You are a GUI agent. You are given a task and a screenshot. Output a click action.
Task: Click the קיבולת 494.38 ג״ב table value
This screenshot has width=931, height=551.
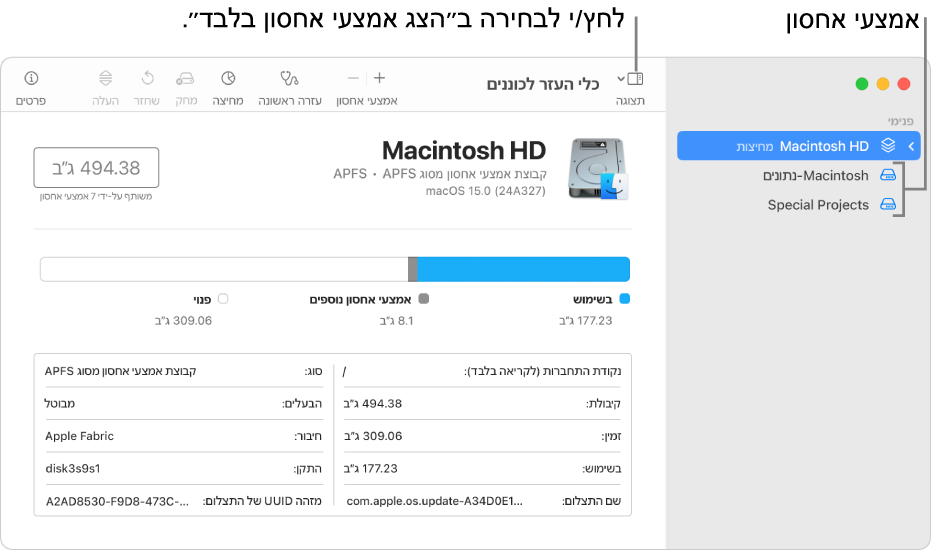373,404
